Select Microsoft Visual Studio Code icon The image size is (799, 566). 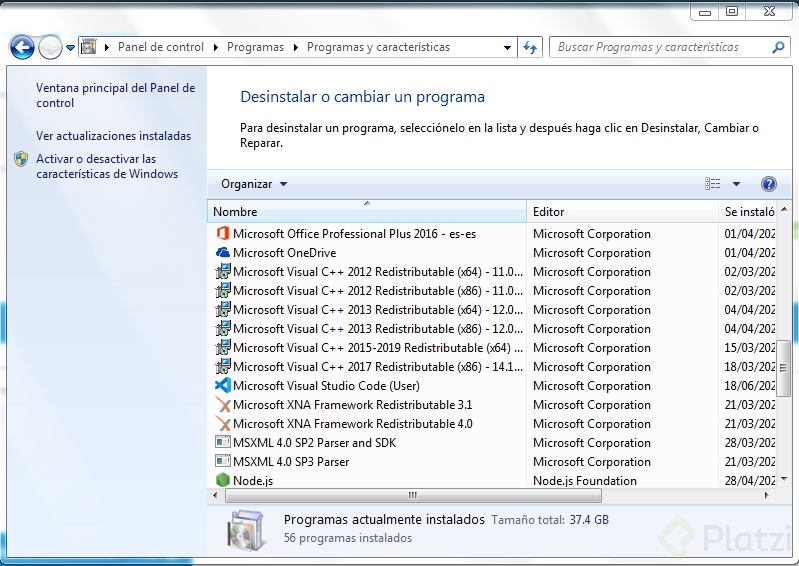(x=223, y=385)
